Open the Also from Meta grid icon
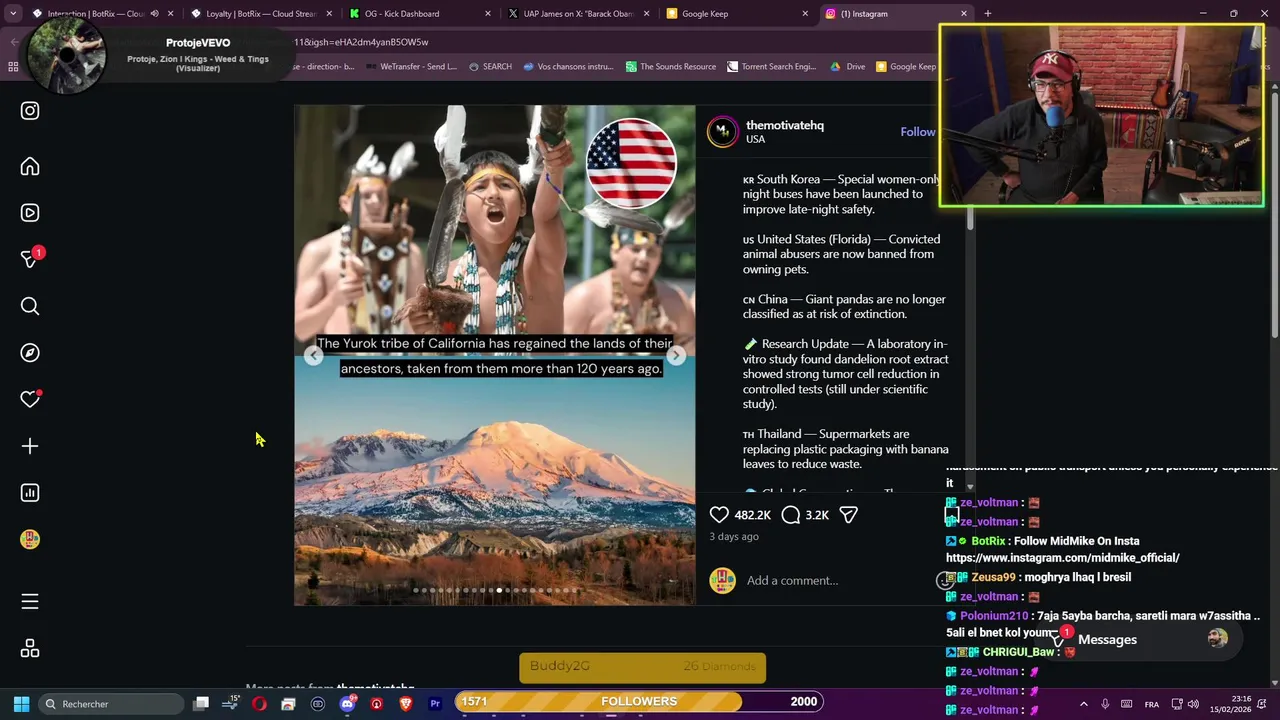 [30, 649]
